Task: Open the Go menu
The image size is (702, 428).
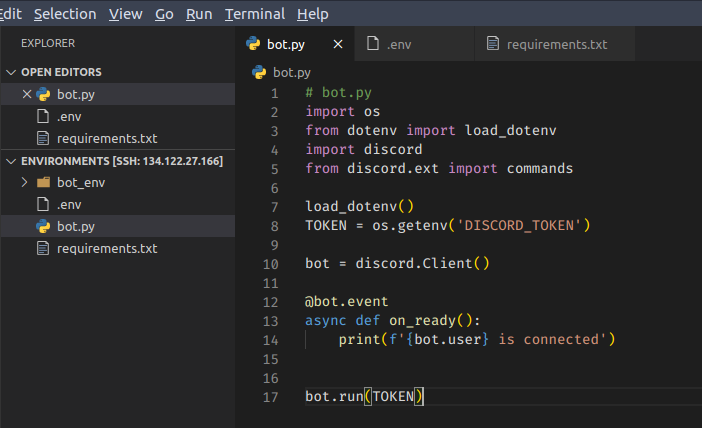Action: (x=164, y=14)
